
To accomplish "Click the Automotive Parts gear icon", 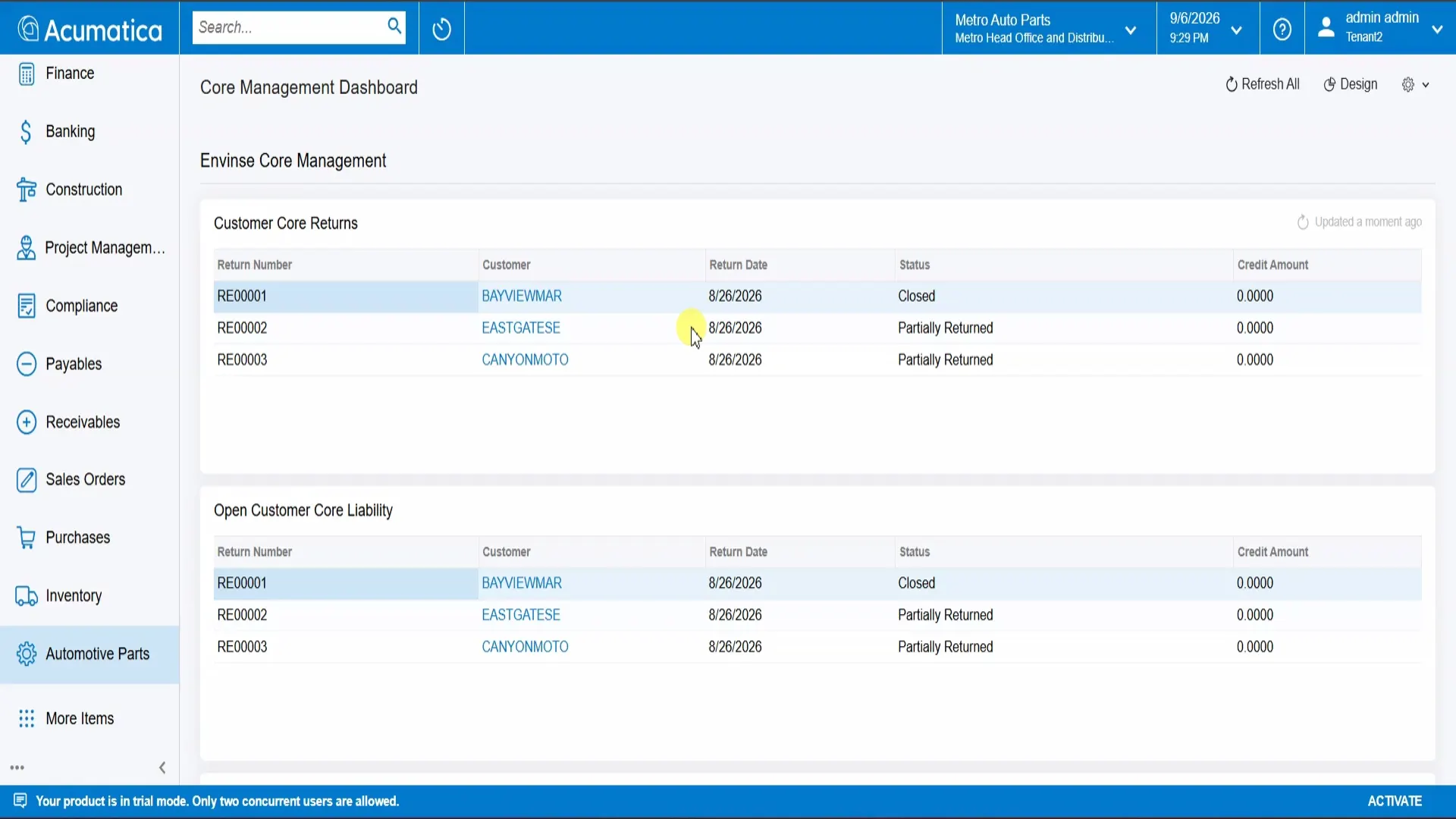I will pos(27,654).
